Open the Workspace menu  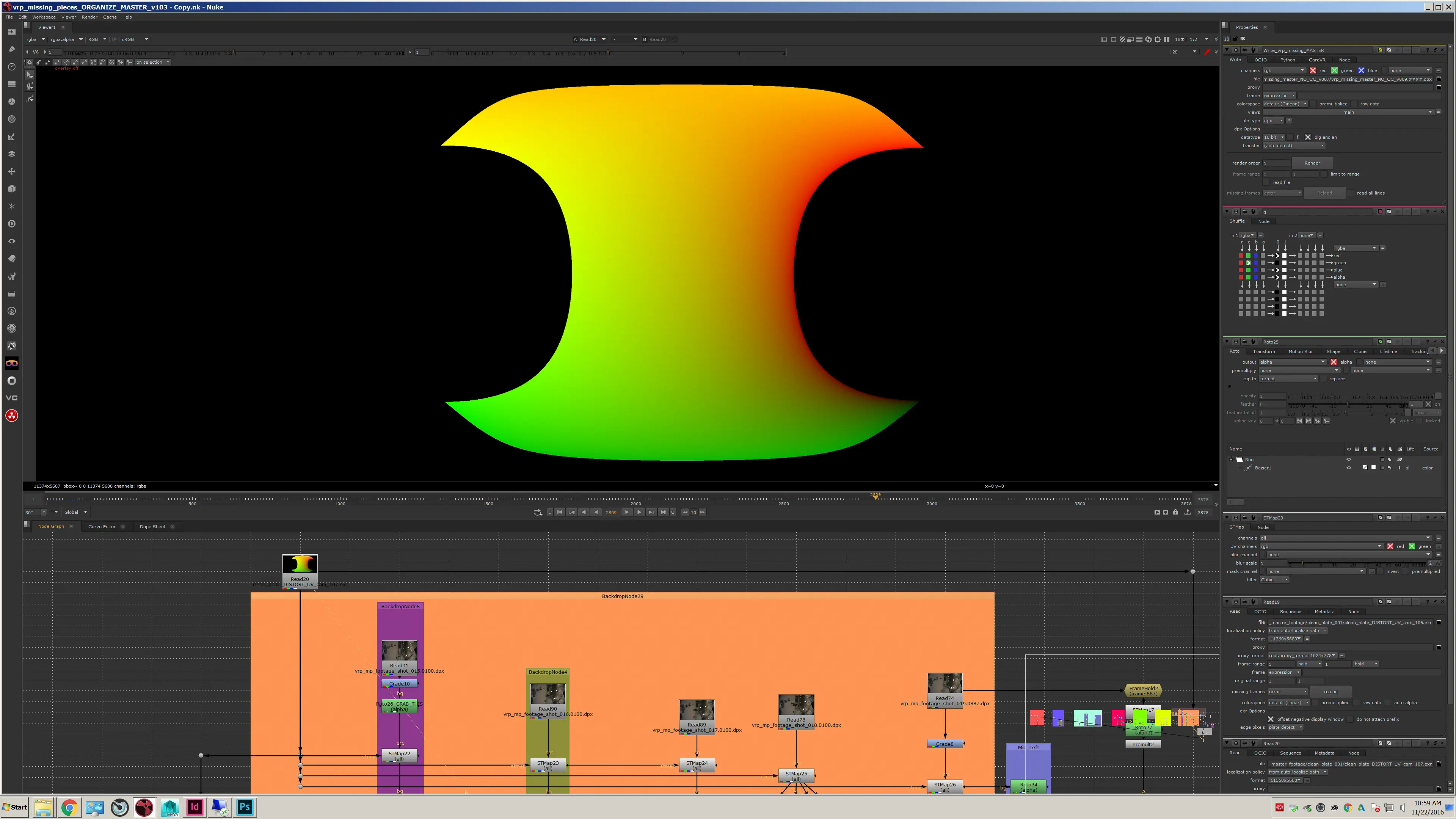coord(44,17)
